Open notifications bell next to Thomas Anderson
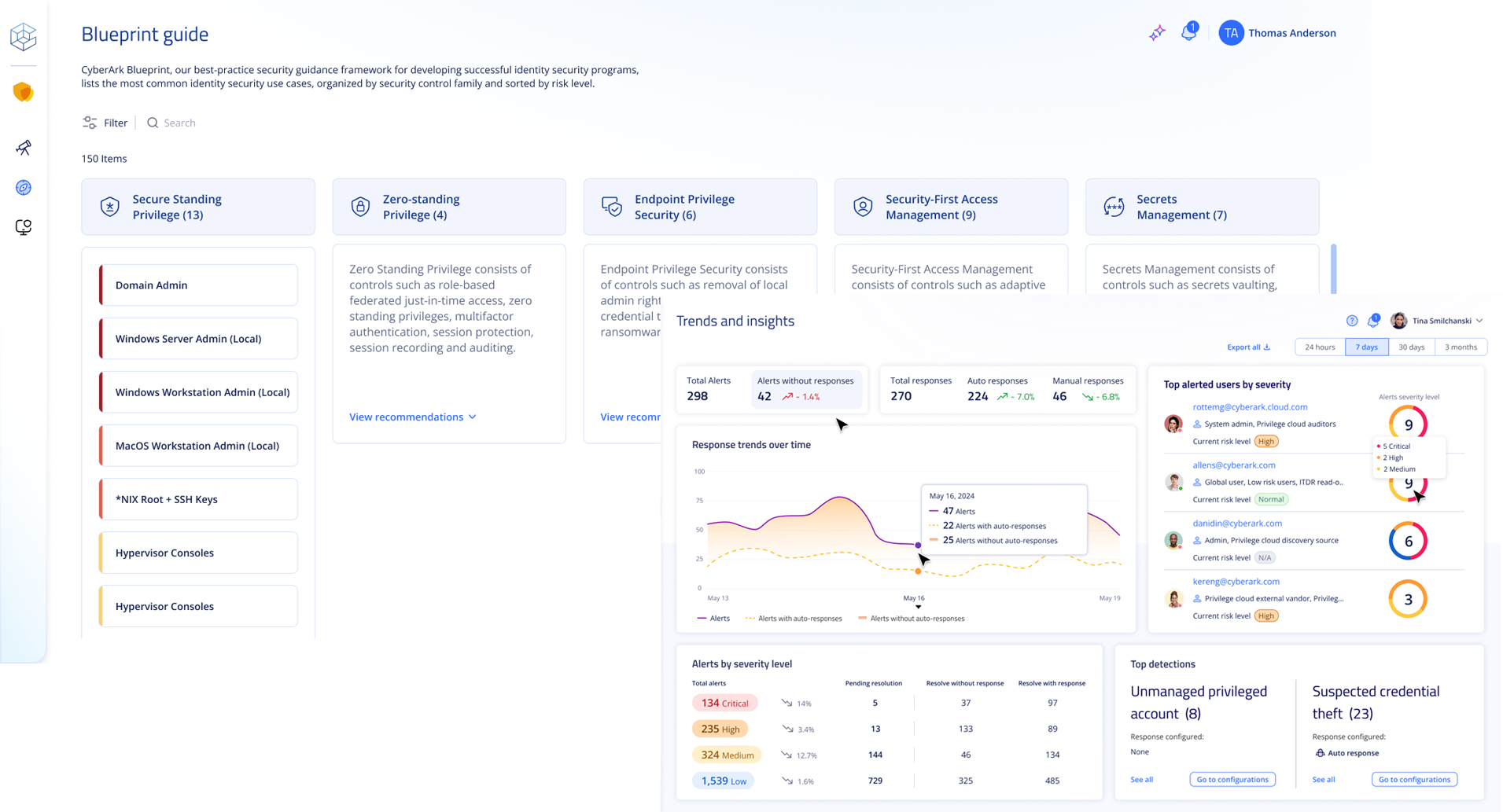This screenshot has width=1503, height=812. coord(1189,32)
